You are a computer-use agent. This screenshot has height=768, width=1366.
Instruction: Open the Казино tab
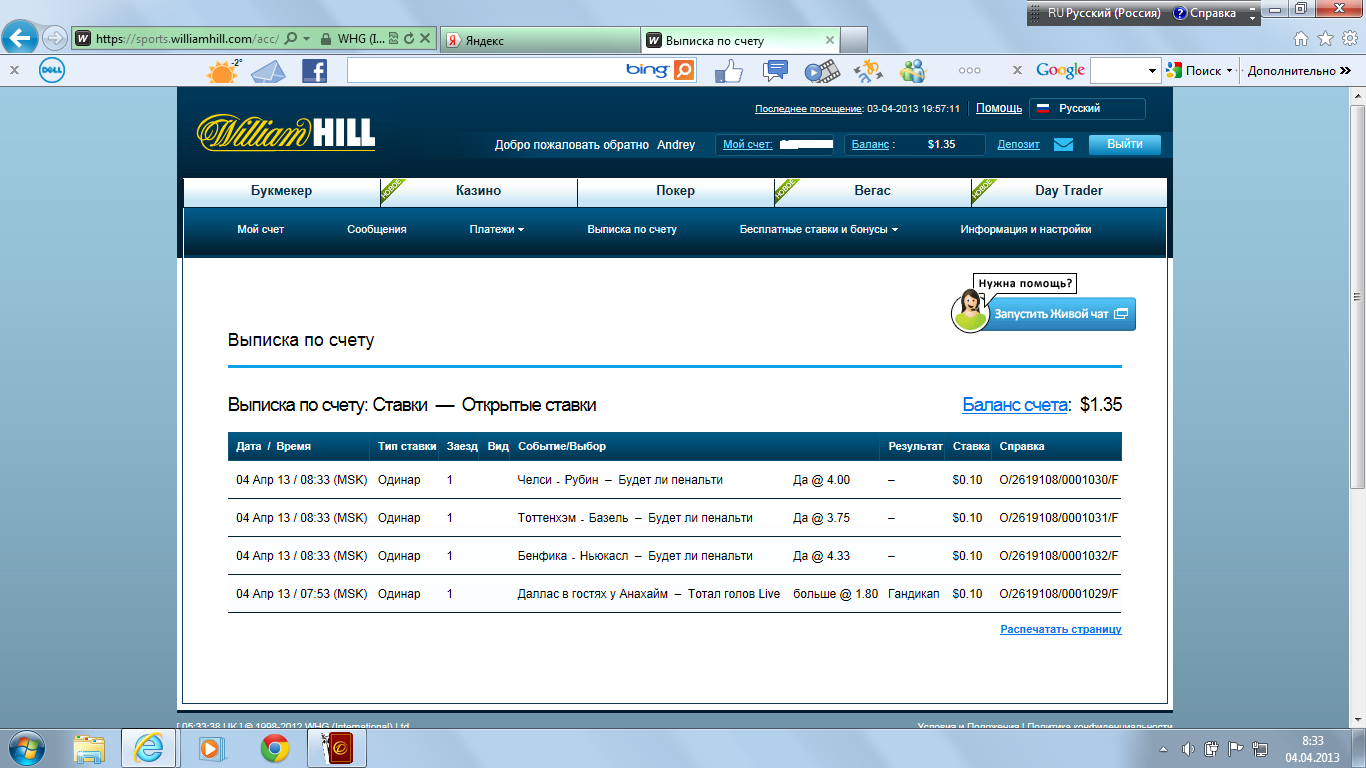[x=478, y=191]
